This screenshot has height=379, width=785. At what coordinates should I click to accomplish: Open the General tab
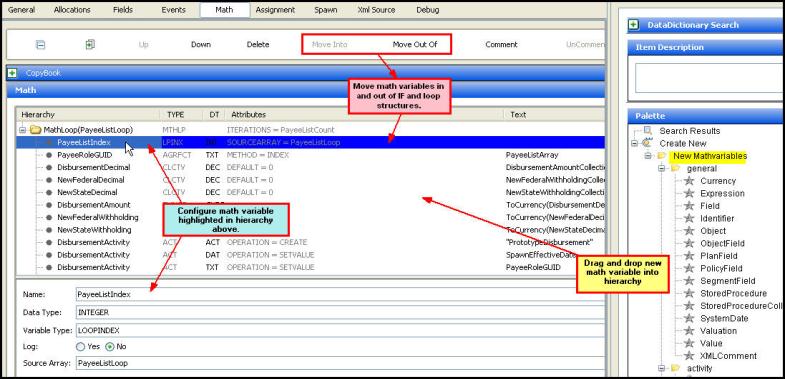[22, 10]
